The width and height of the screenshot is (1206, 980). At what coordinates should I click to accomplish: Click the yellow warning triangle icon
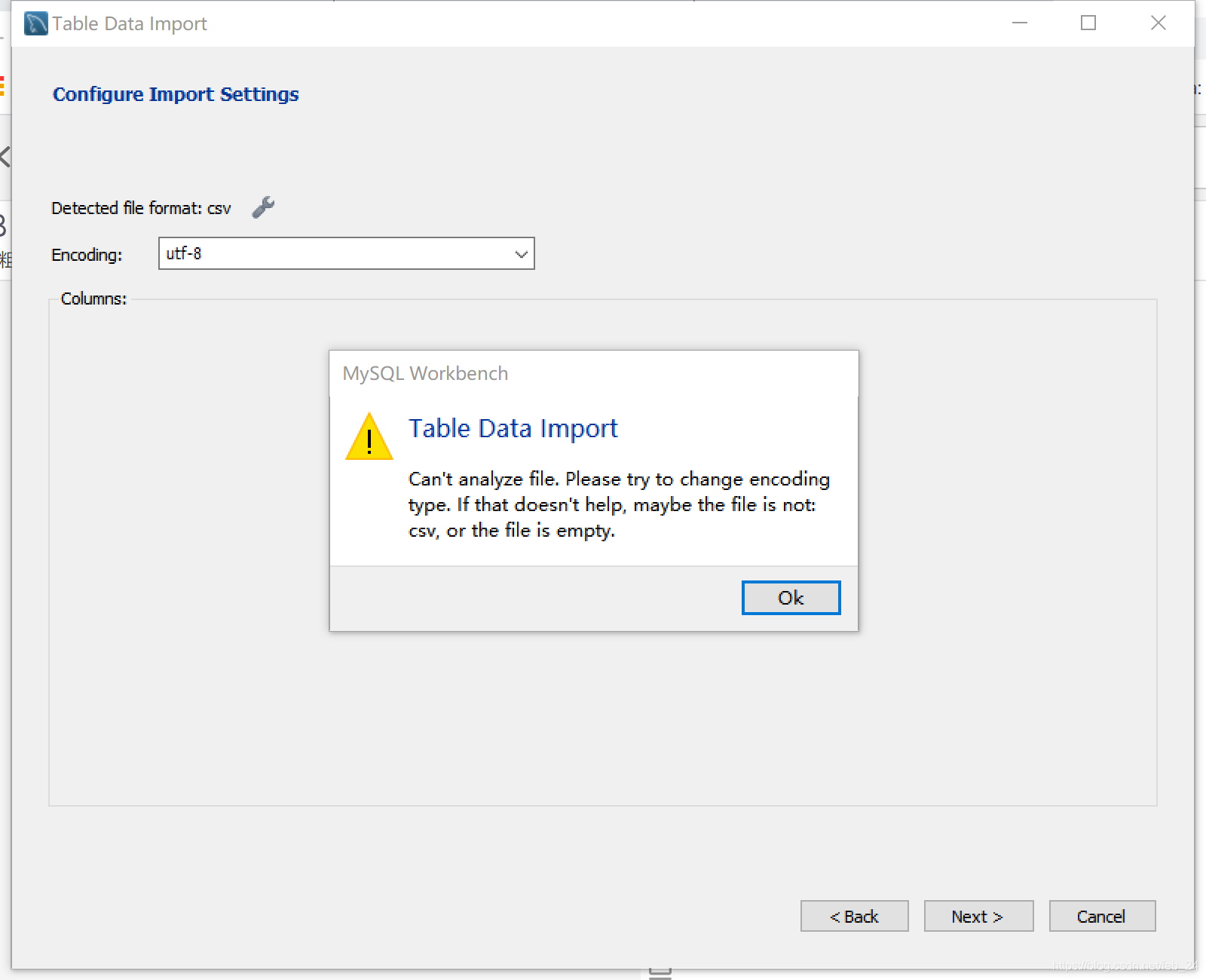(369, 436)
